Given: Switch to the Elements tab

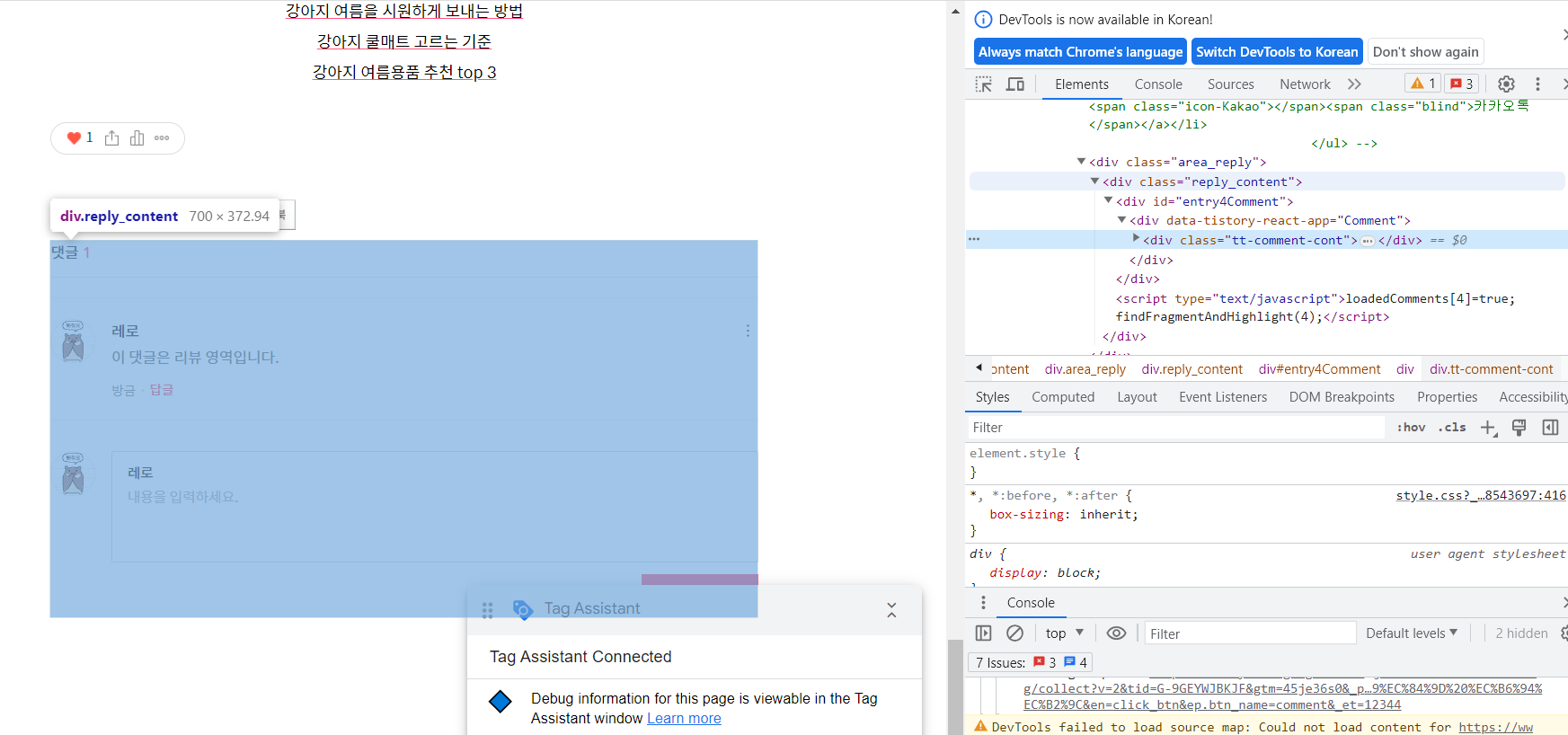Looking at the screenshot, I should click(1082, 84).
